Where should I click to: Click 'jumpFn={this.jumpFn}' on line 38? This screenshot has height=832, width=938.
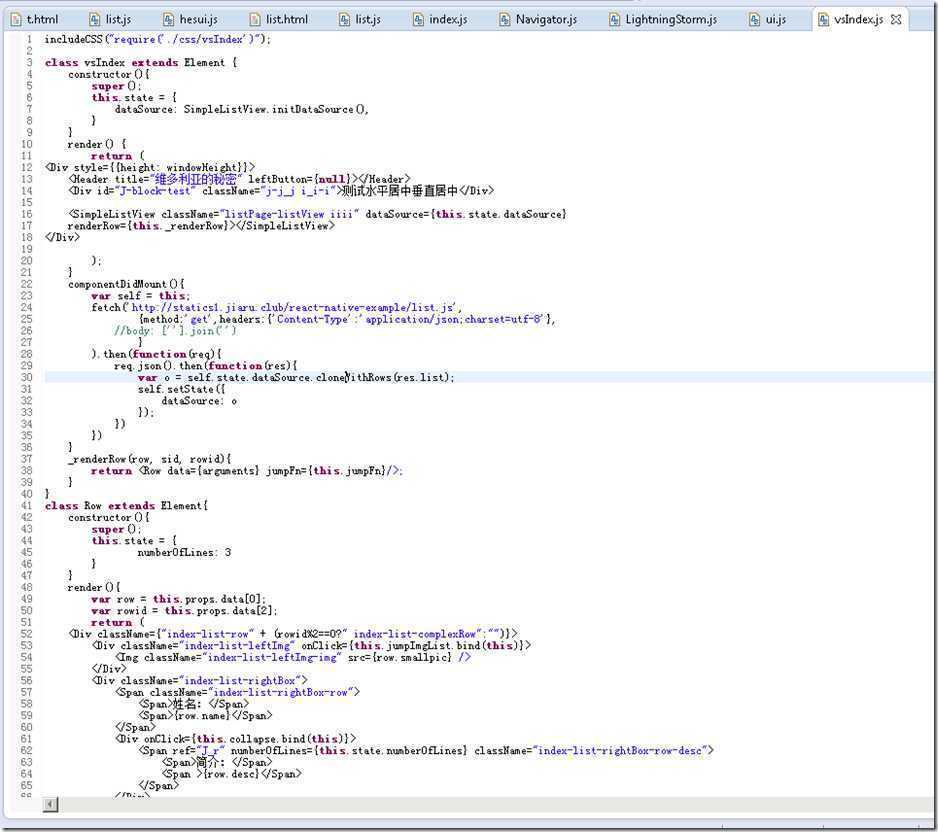pyautogui.click(x=326, y=471)
